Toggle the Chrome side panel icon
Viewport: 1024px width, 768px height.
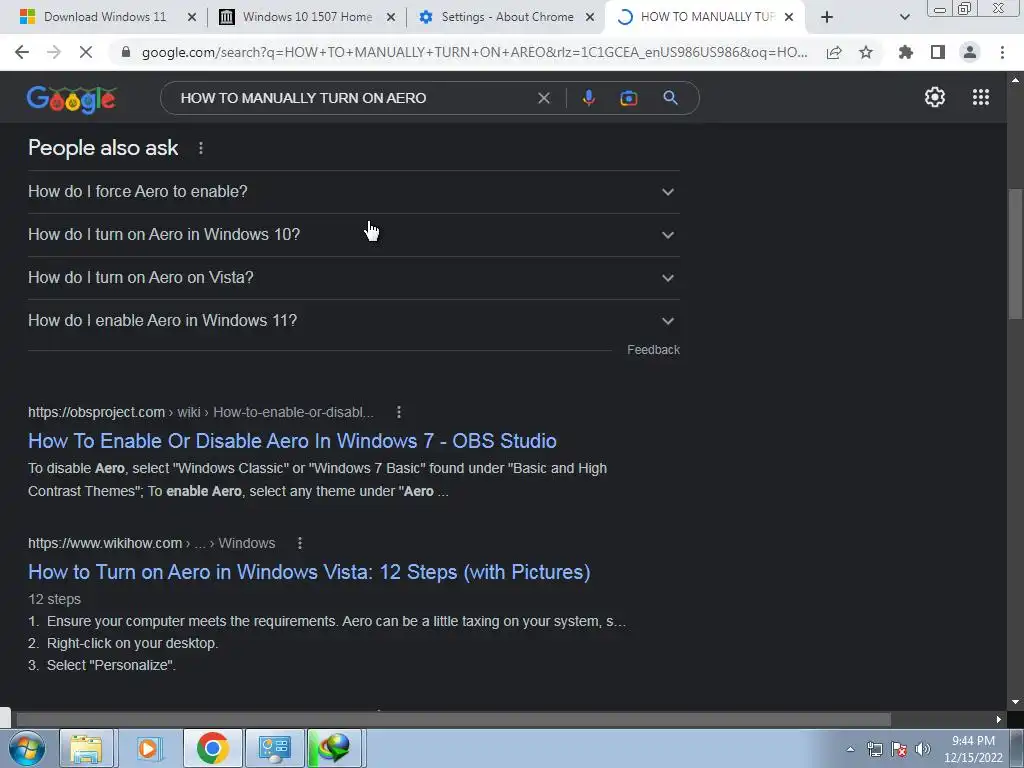pos(938,52)
